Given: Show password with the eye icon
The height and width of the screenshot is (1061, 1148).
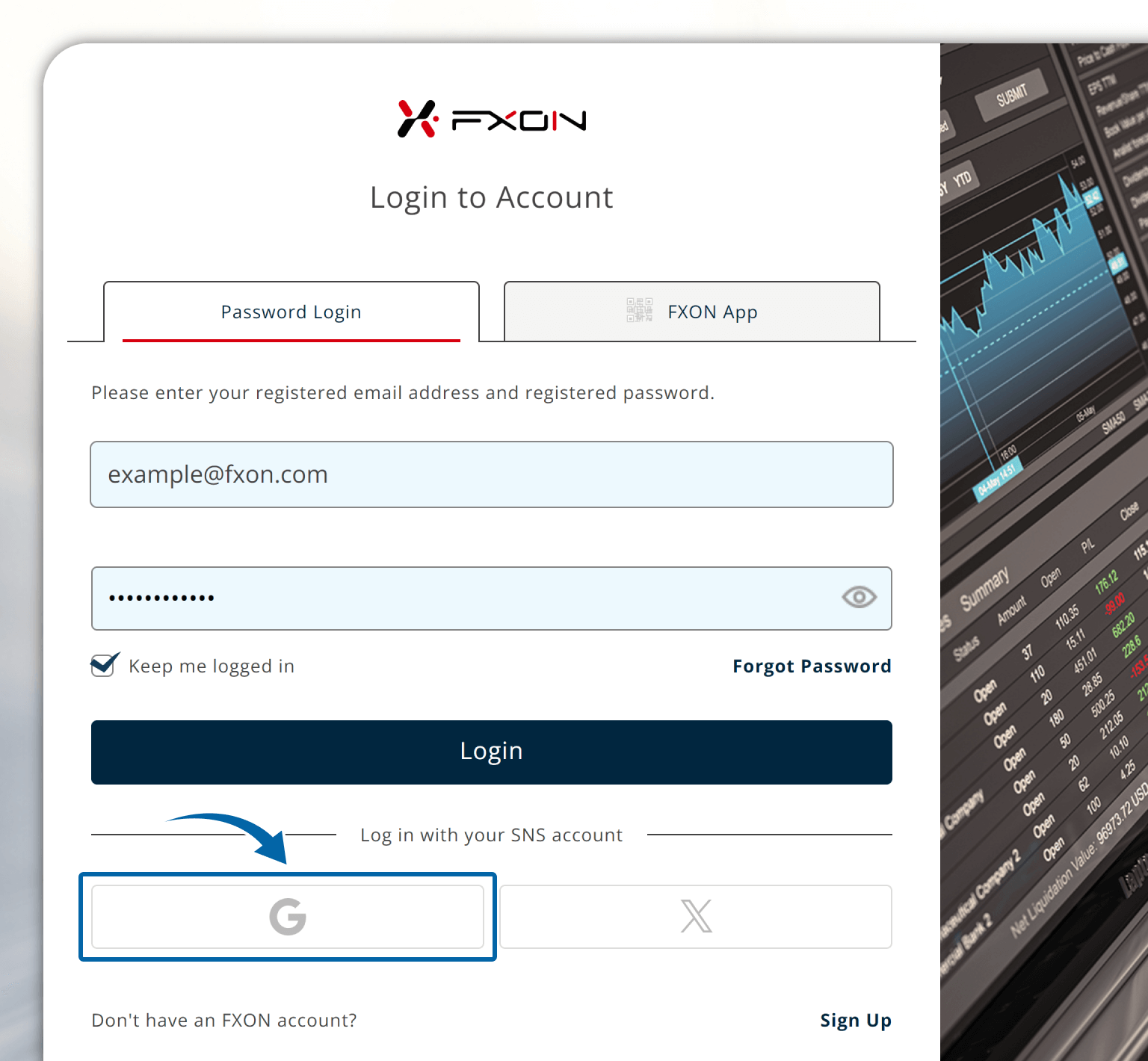Looking at the screenshot, I should (x=859, y=597).
